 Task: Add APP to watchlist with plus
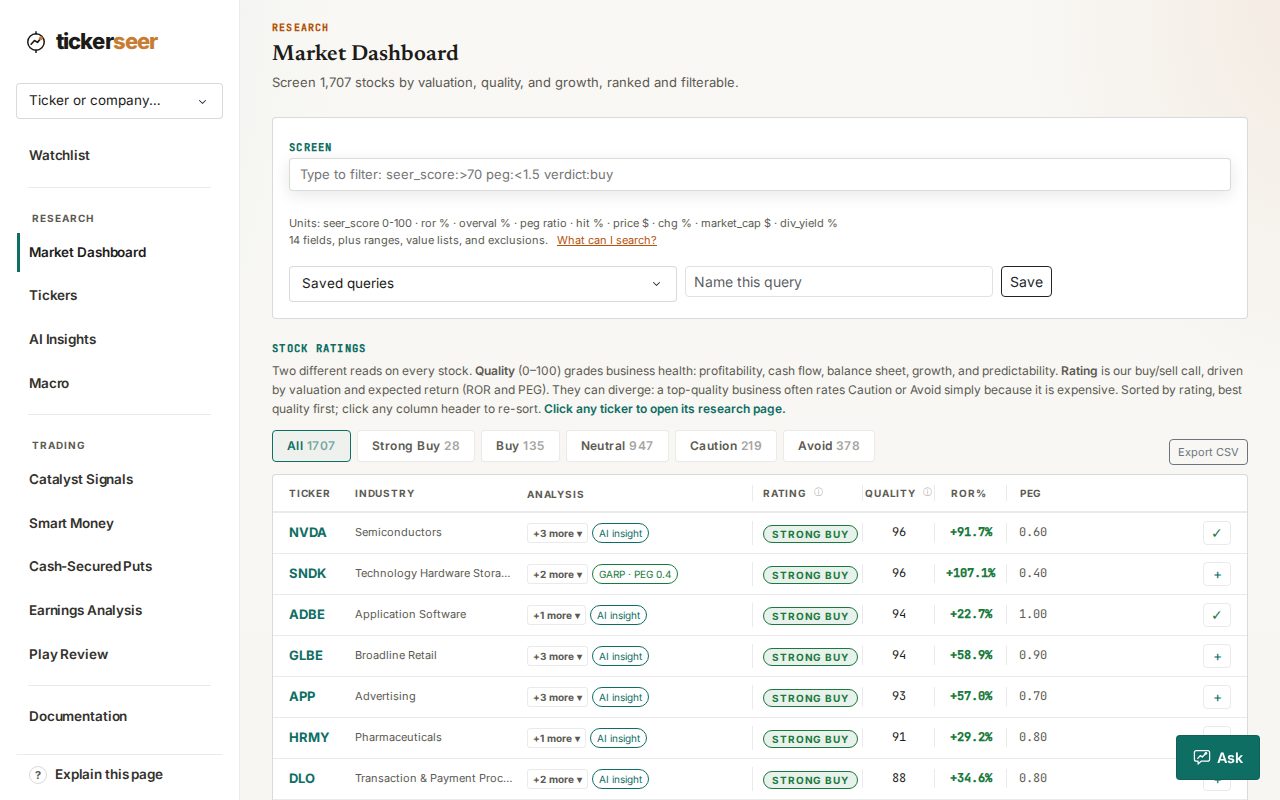click(1217, 697)
